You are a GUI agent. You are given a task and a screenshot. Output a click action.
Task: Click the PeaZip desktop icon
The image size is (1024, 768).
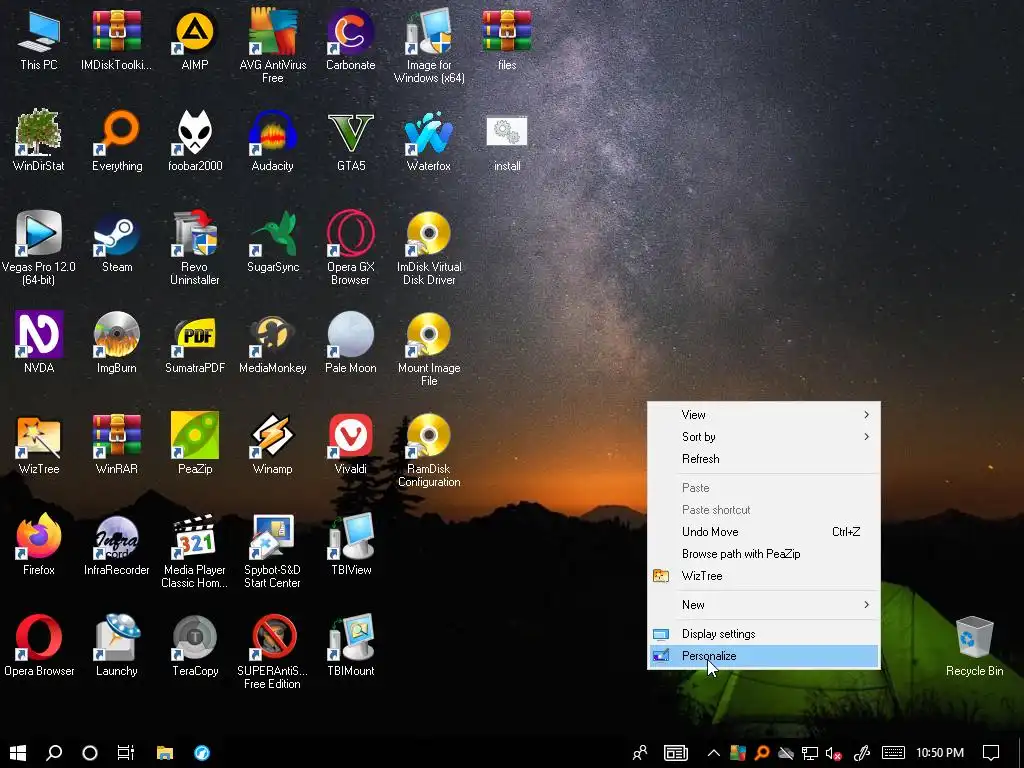click(x=195, y=436)
